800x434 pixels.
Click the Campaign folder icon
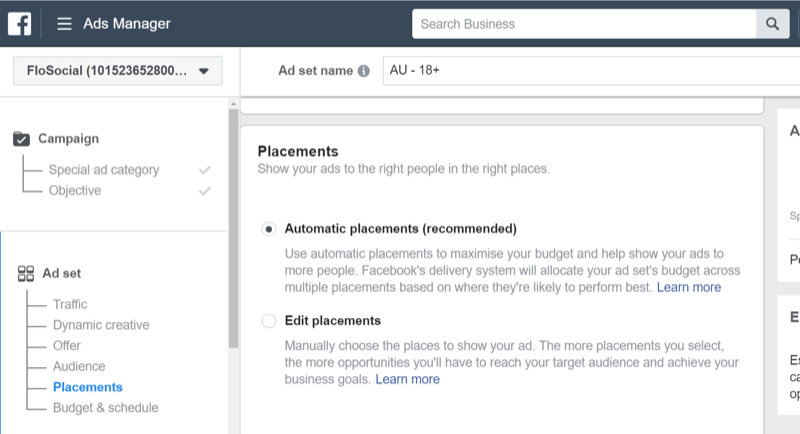22,139
